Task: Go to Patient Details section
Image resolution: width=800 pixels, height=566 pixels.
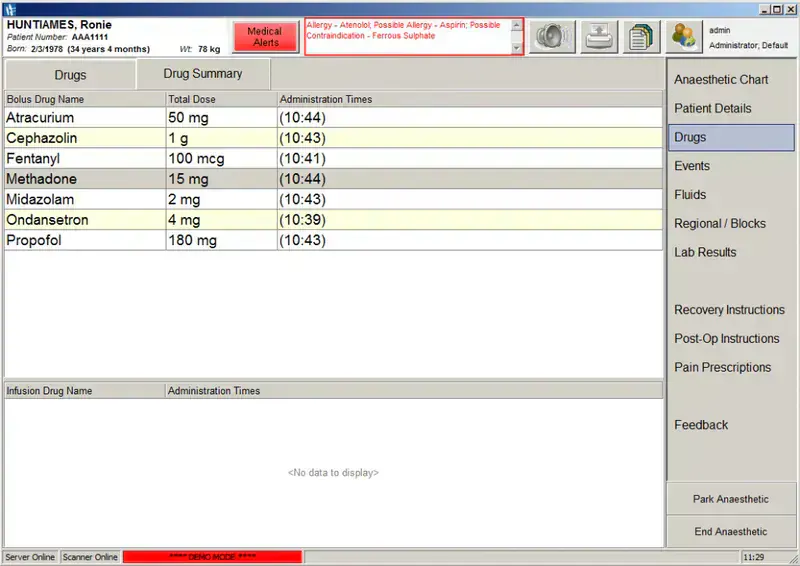Action: 712,109
